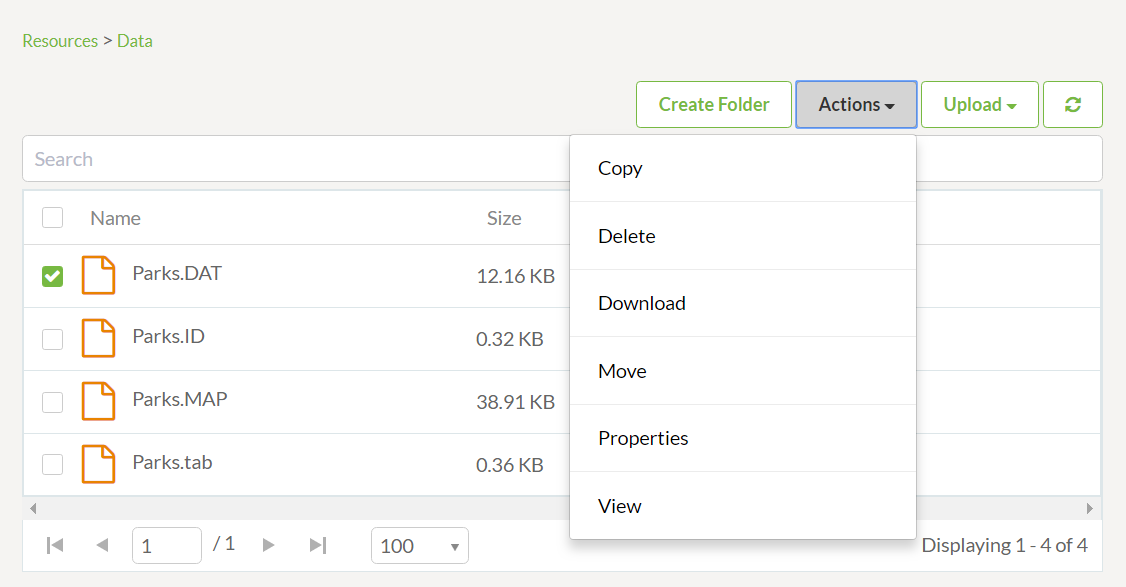The width and height of the screenshot is (1126, 587).
Task: Toggle the select-all checkbox in header
Action: 52,217
